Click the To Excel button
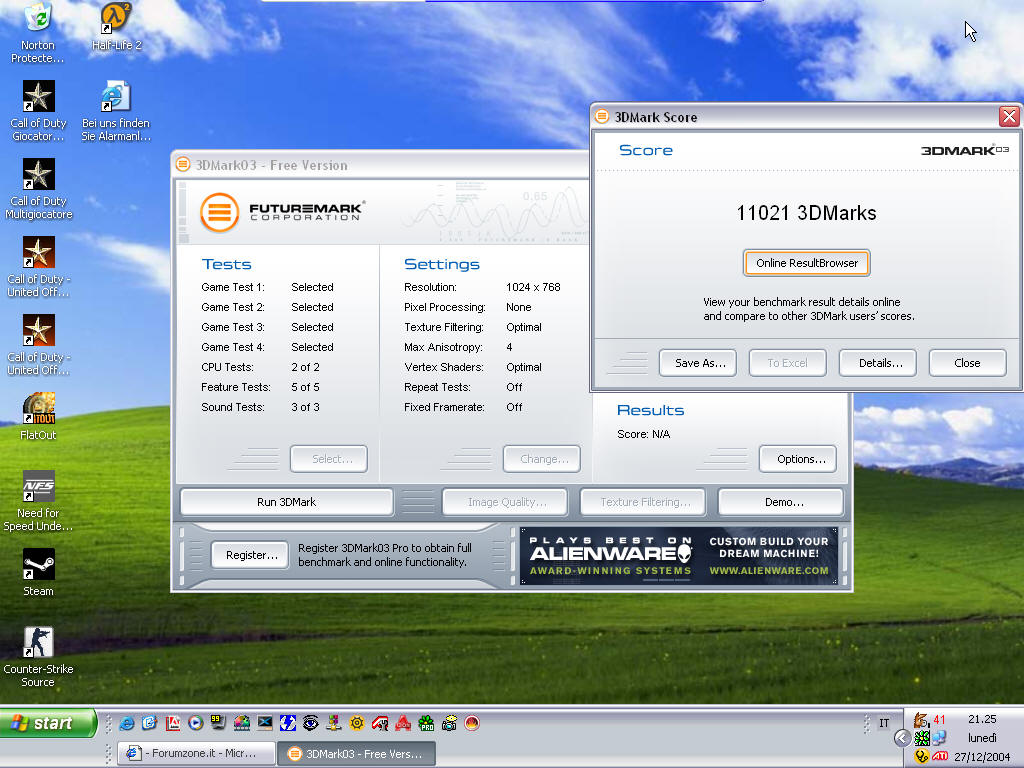Image resolution: width=1024 pixels, height=768 pixels. 788,363
